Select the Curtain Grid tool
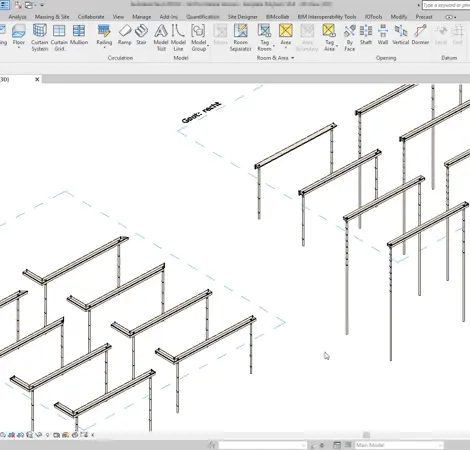This screenshot has height=450, width=470. [59, 38]
